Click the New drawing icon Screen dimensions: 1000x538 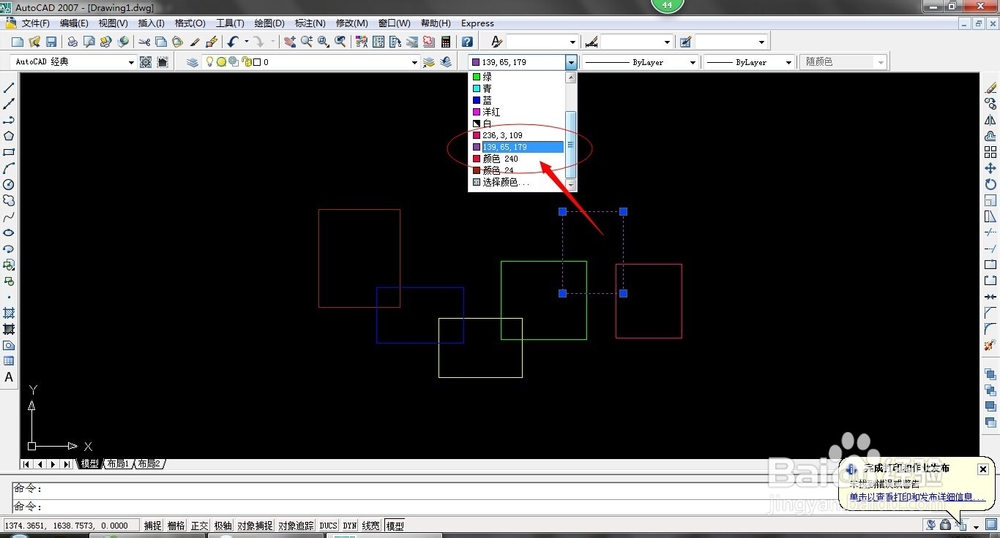pos(18,41)
